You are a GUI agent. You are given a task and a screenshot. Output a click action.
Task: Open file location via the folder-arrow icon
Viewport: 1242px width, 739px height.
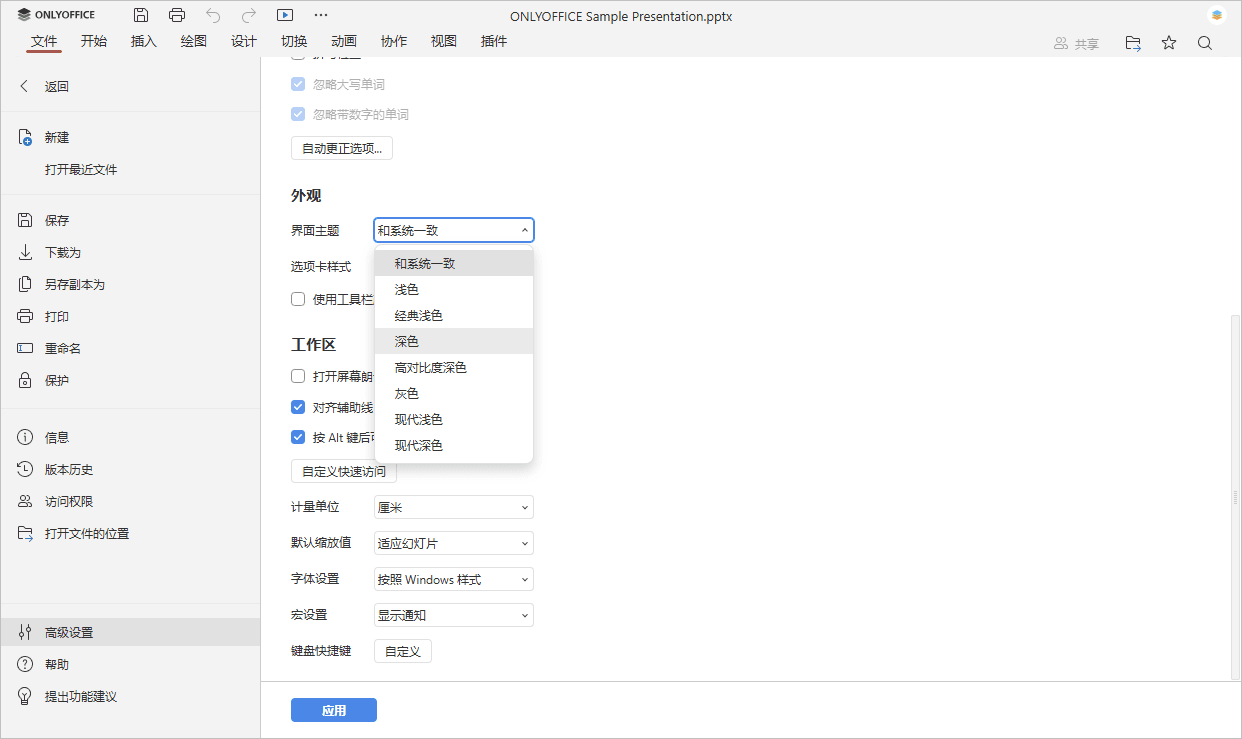pos(1132,42)
